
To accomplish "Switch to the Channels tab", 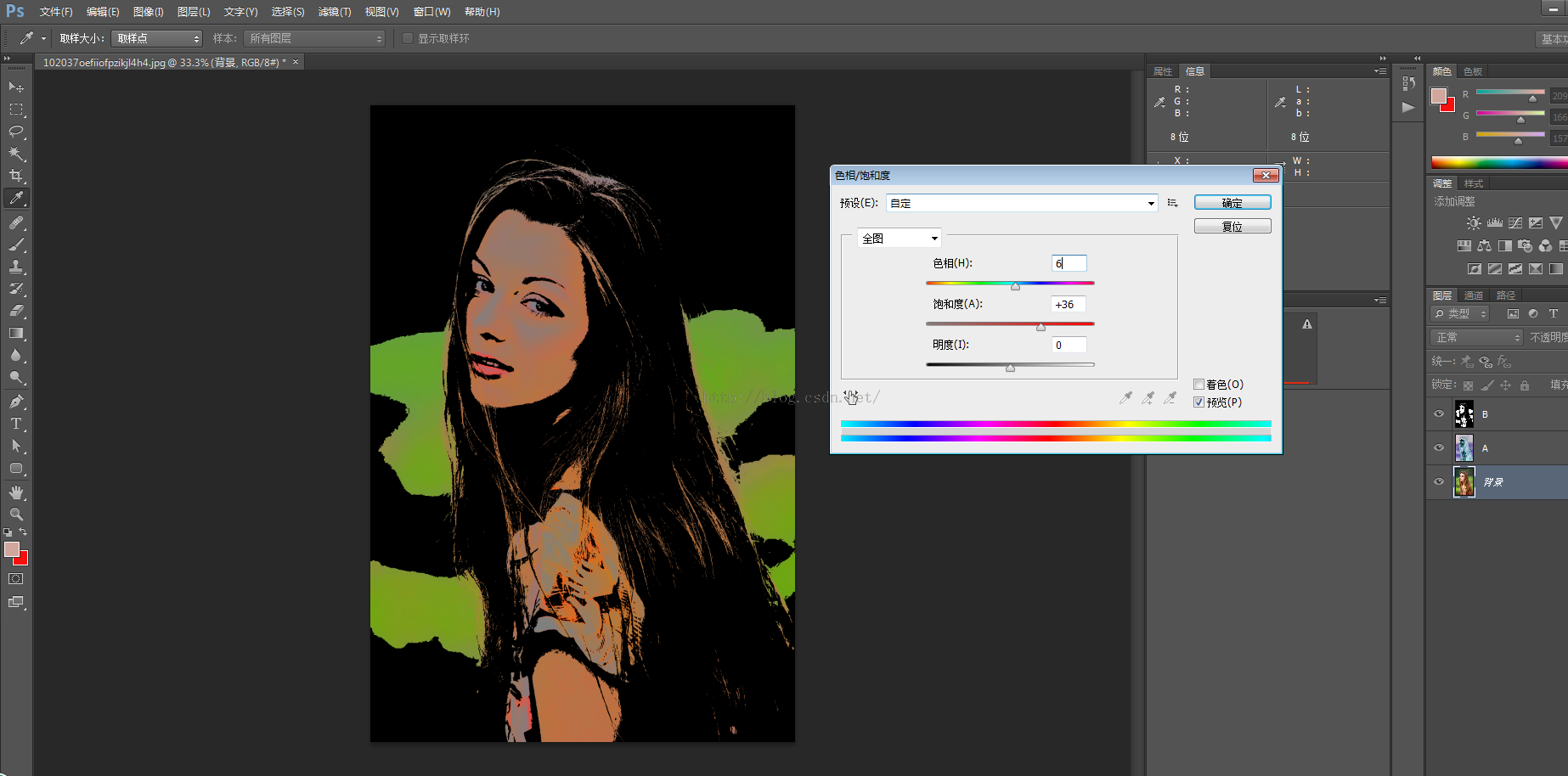I will click(x=1473, y=295).
